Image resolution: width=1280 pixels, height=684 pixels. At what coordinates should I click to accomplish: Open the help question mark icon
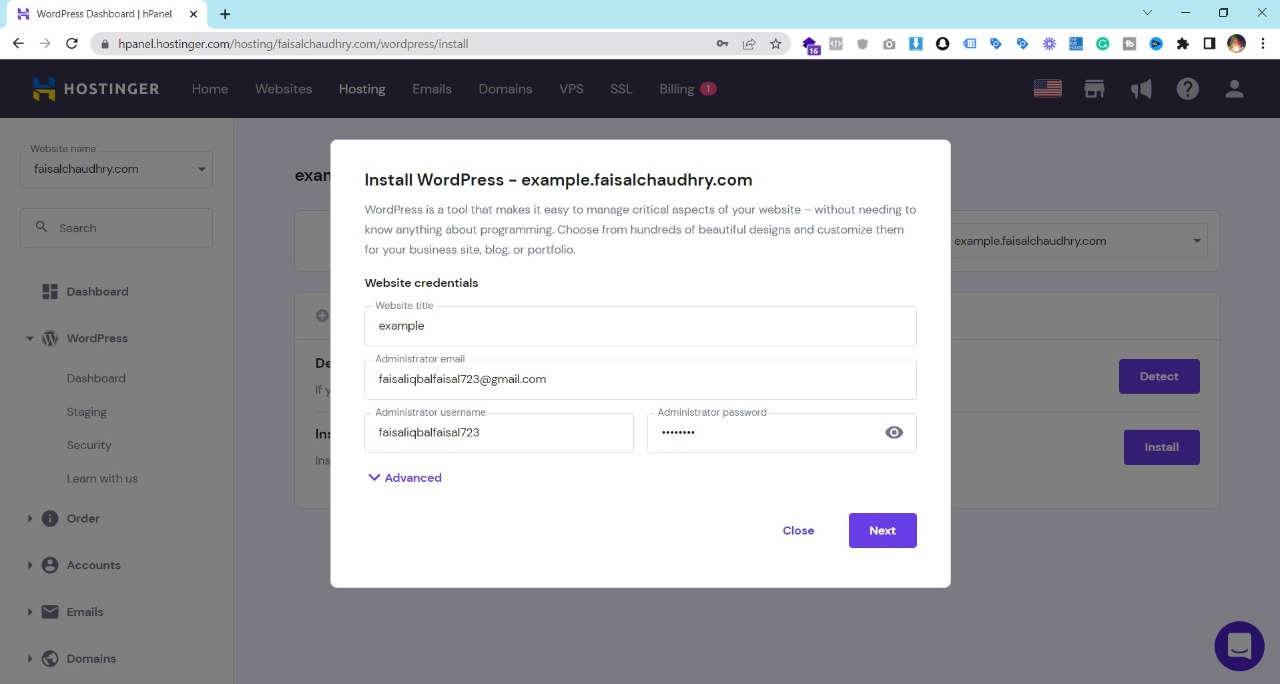coord(1187,89)
